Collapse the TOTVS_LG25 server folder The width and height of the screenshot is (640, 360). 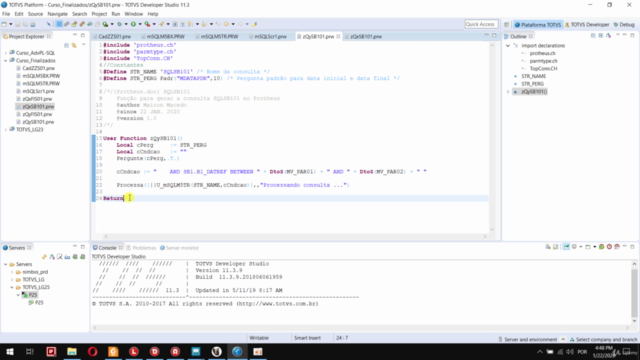point(12,287)
